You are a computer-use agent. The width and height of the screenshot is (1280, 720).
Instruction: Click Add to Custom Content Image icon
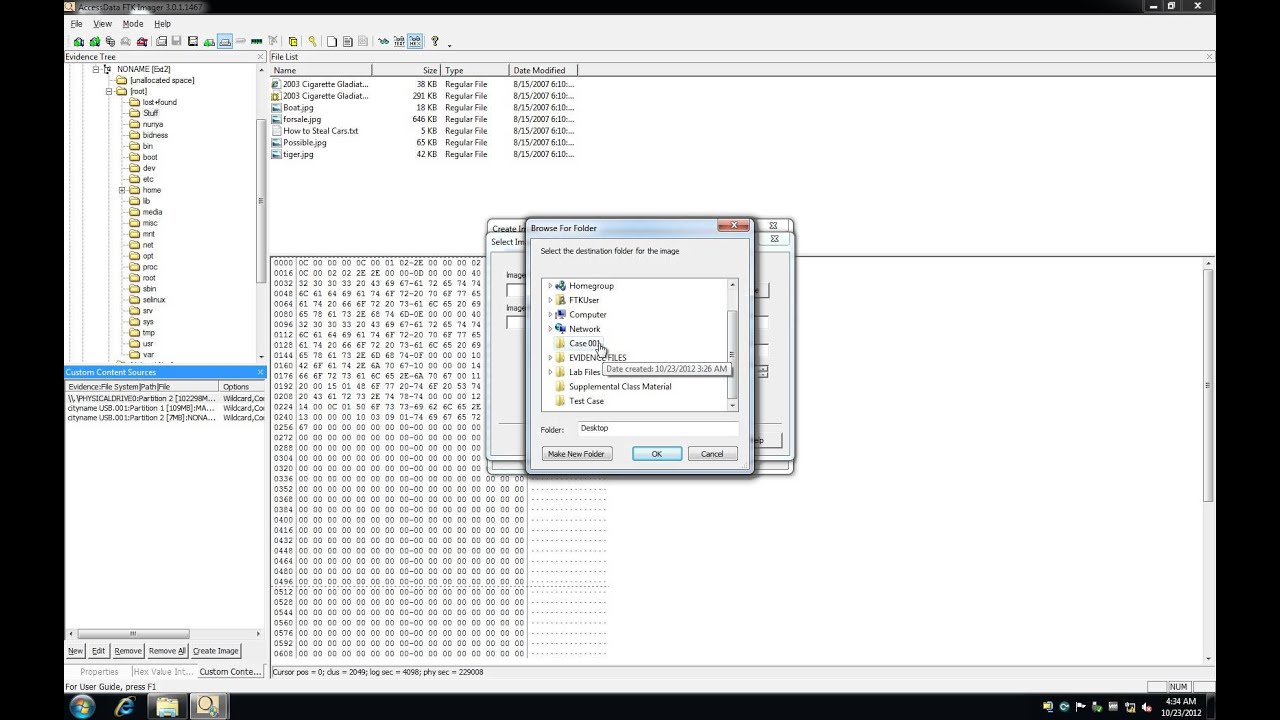209,42
